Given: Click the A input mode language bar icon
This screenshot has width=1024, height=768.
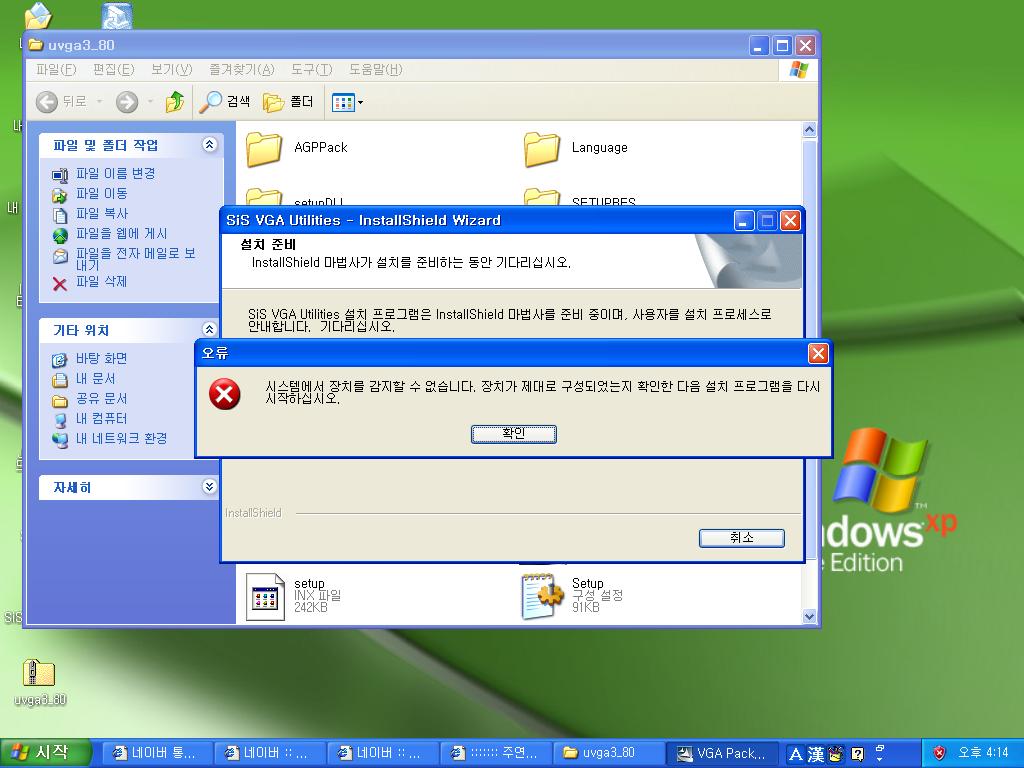Looking at the screenshot, I should tap(795, 754).
